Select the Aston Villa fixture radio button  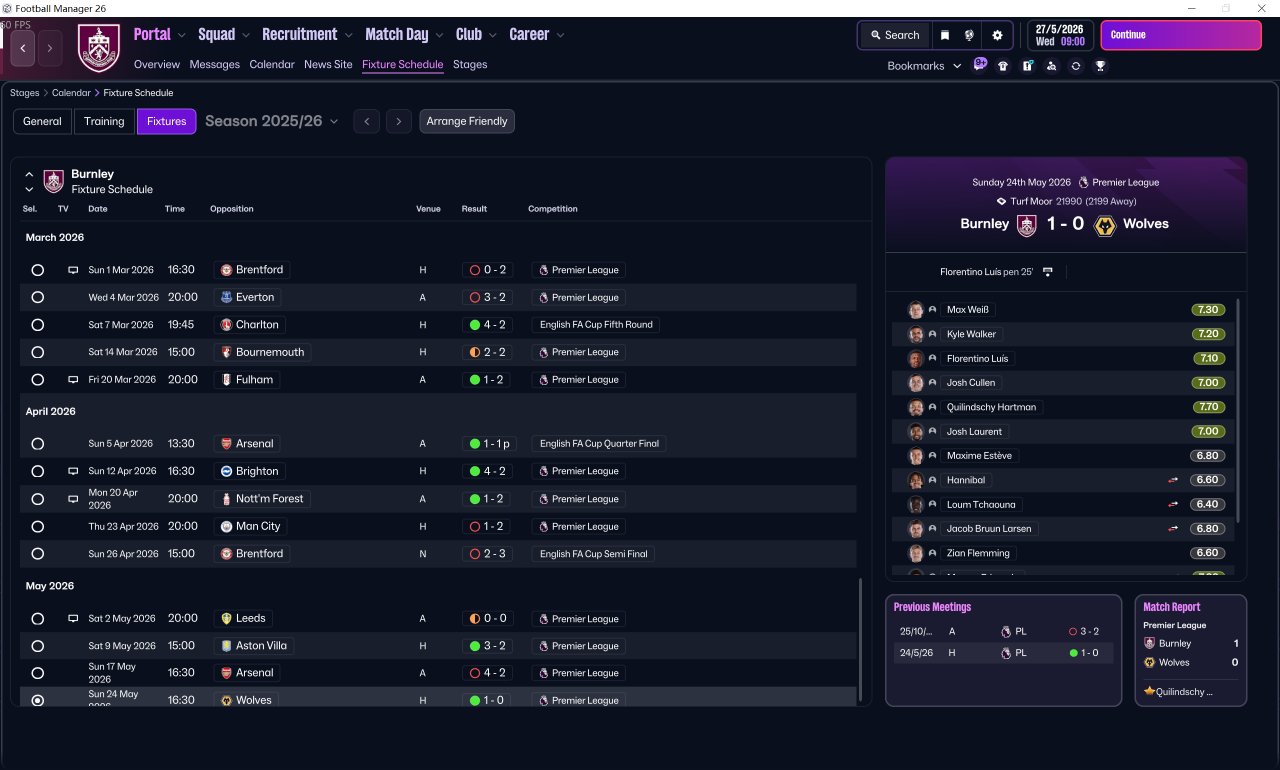pos(38,646)
